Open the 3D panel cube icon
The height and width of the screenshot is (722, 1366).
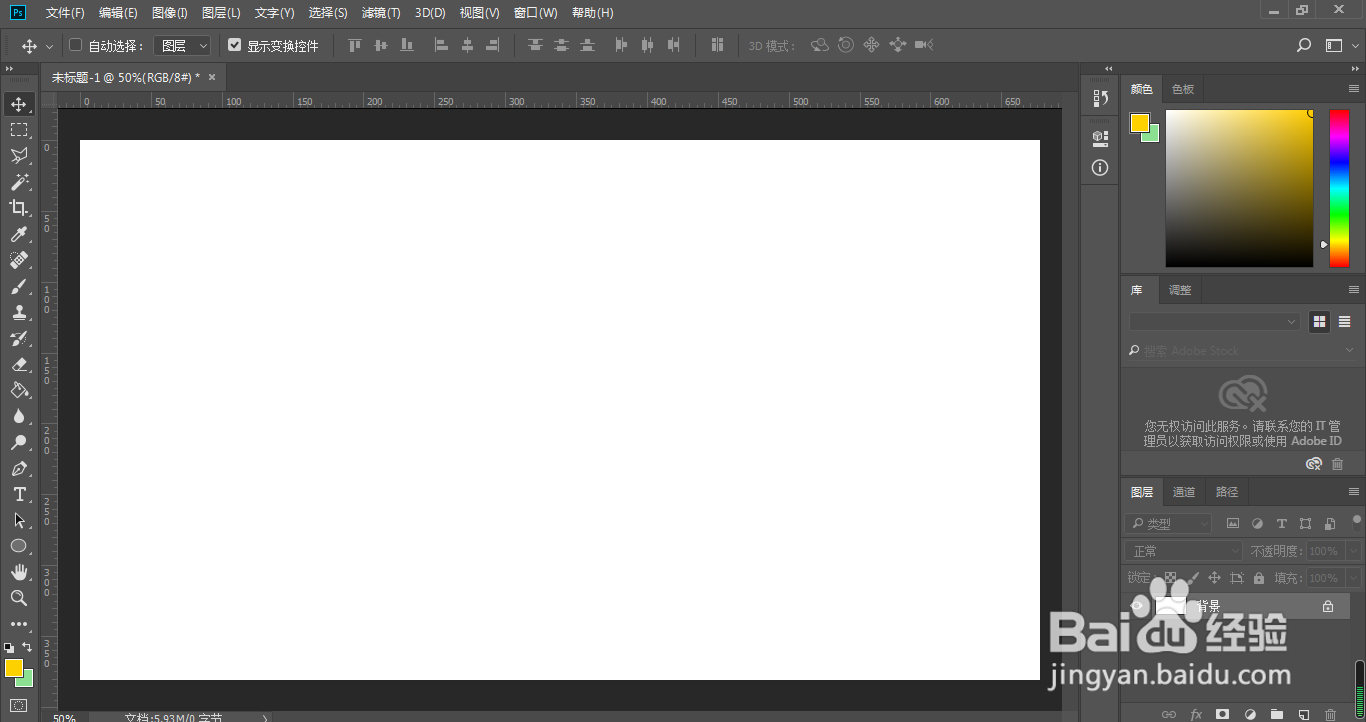click(1100, 136)
